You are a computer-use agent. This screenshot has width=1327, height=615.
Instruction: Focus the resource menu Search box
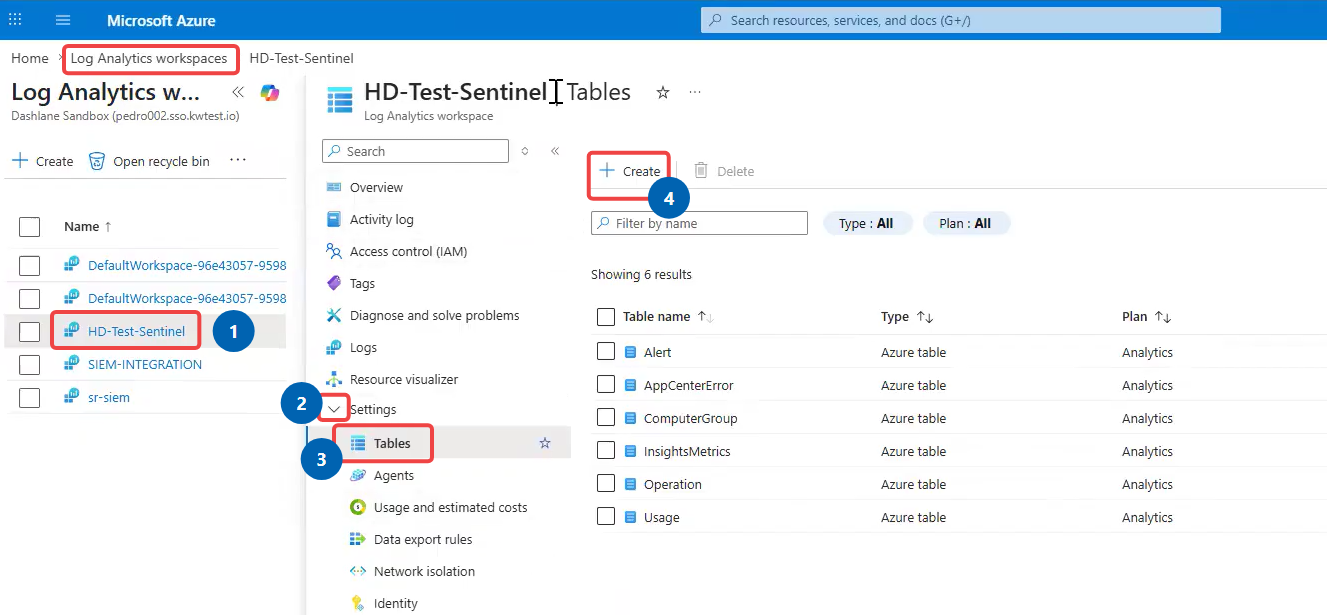[x=415, y=151]
